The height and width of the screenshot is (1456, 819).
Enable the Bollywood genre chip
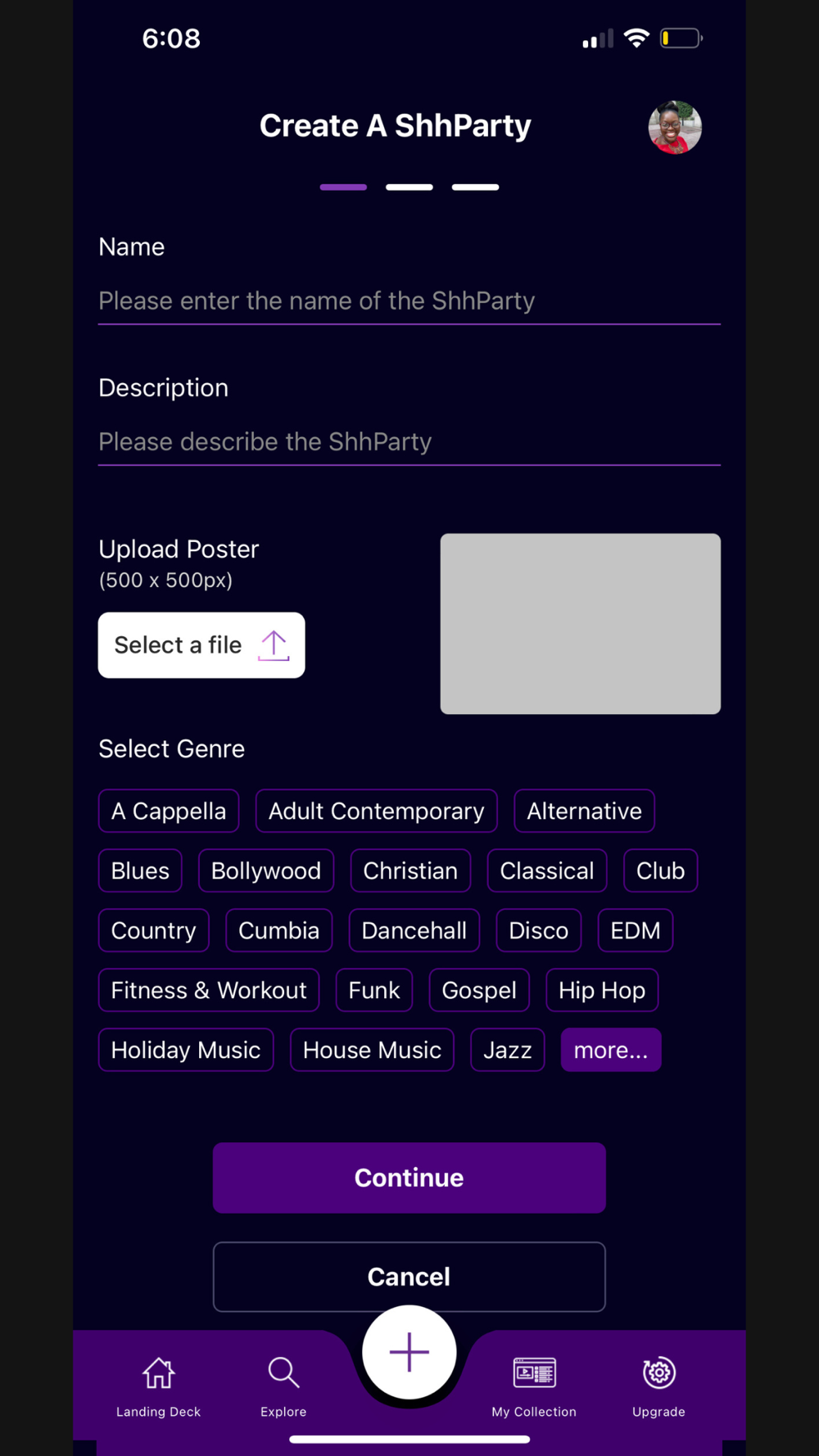point(266,870)
